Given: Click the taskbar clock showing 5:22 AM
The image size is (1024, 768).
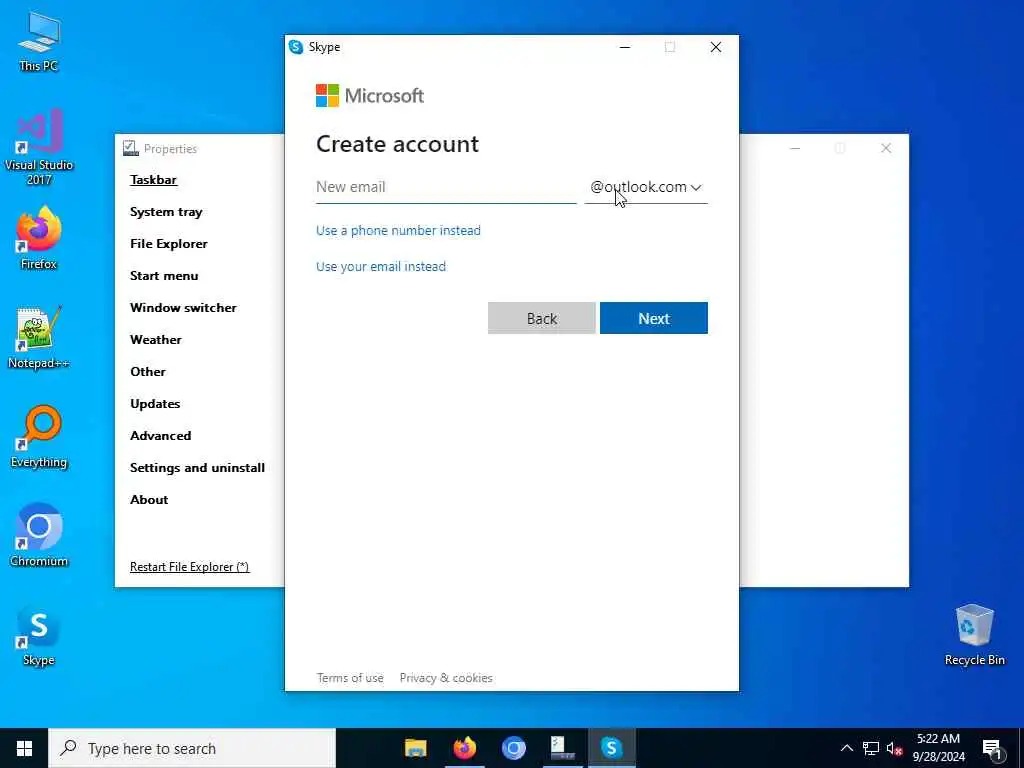Looking at the screenshot, I should [x=938, y=748].
